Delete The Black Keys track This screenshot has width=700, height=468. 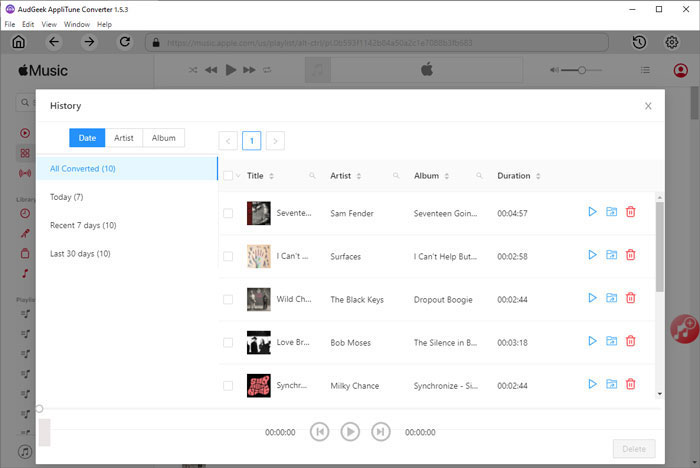click(x=630, y=298)
